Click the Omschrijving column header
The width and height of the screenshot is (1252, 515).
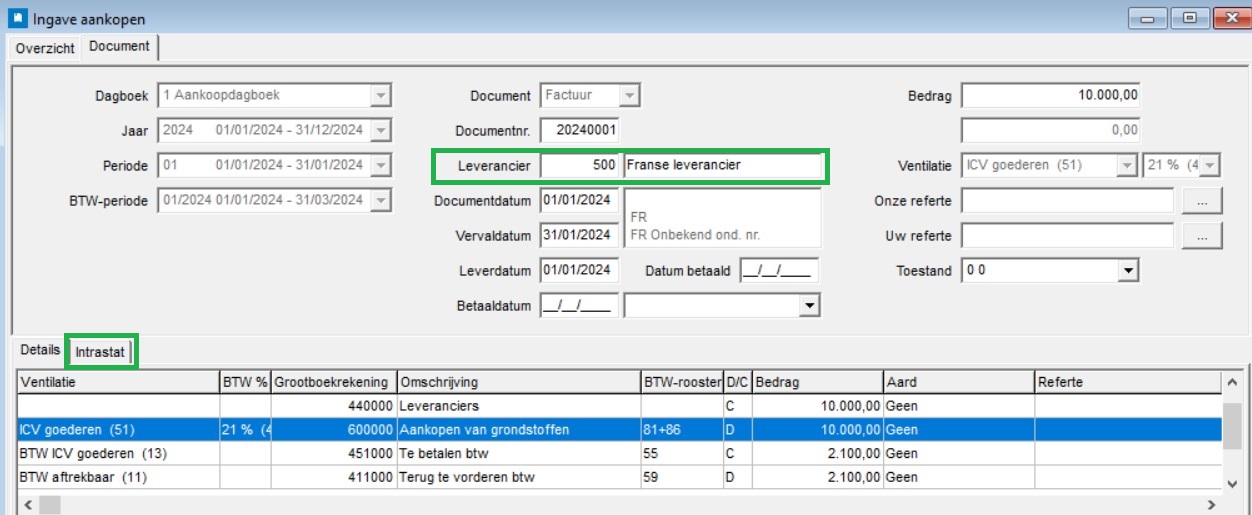[x=518, y=382]
